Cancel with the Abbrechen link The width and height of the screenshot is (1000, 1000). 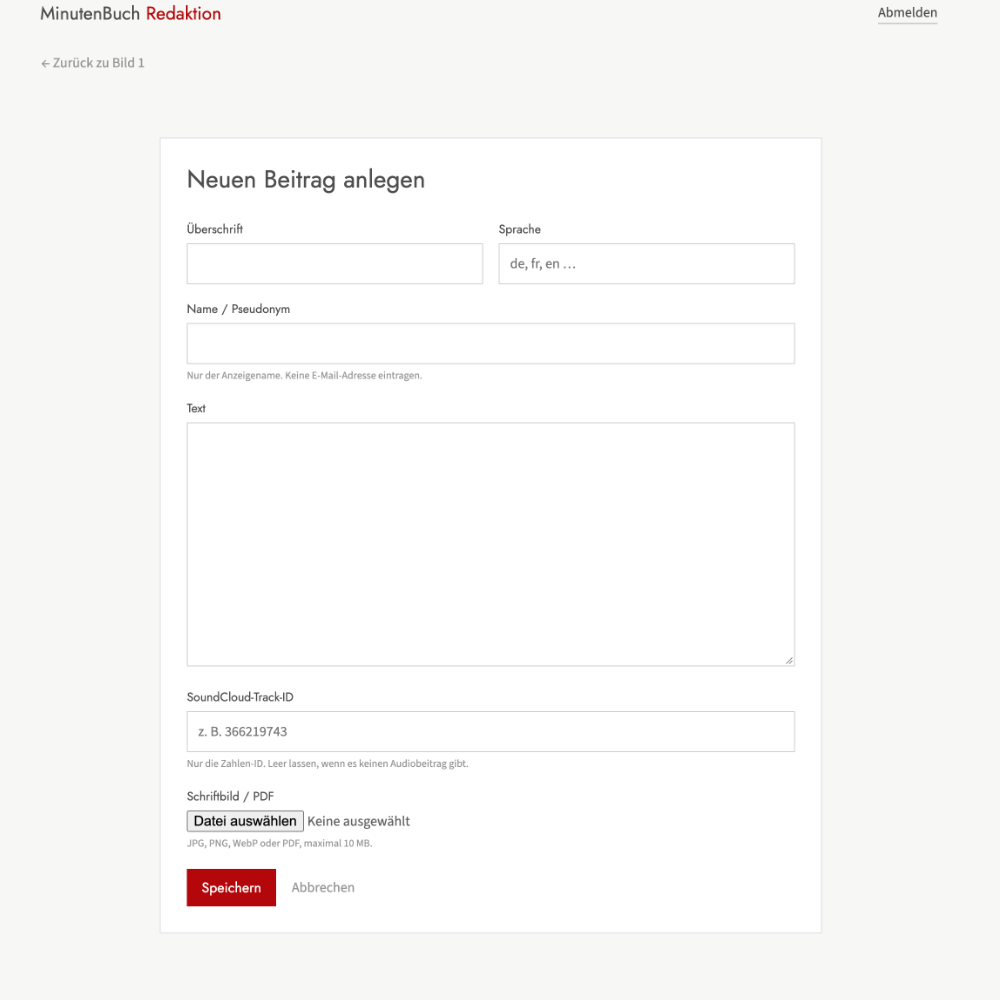point(323,887)
